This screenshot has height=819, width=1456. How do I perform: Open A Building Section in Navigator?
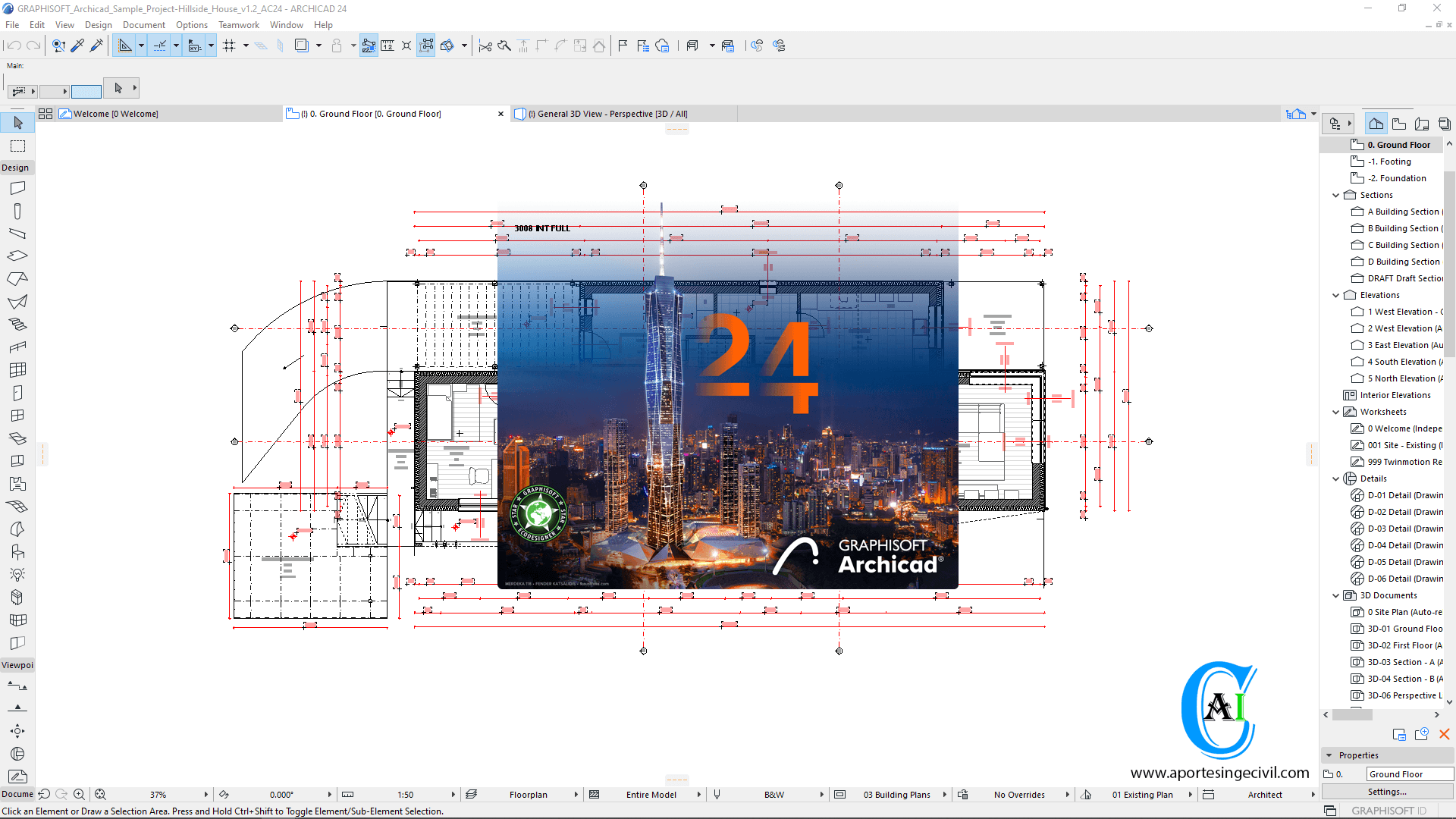pos(1397,212)
